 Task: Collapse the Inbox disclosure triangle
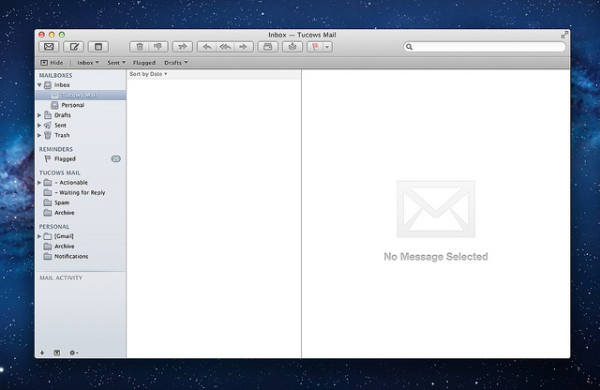(40, 85)
